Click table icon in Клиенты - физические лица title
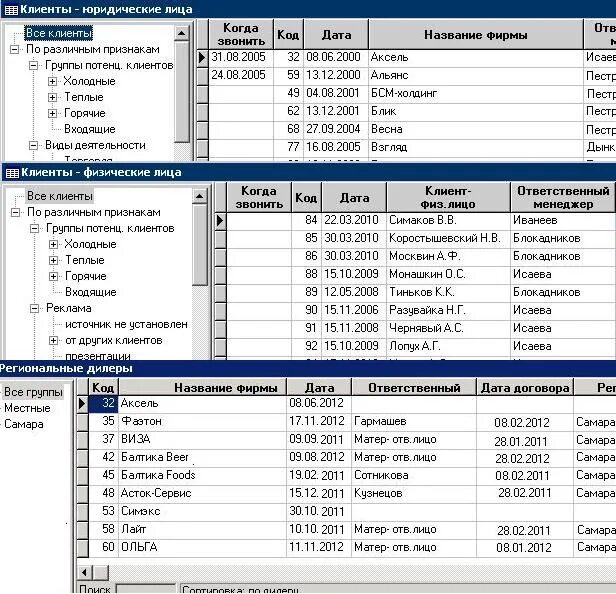The image size is (616, 594). coord(12,173)
